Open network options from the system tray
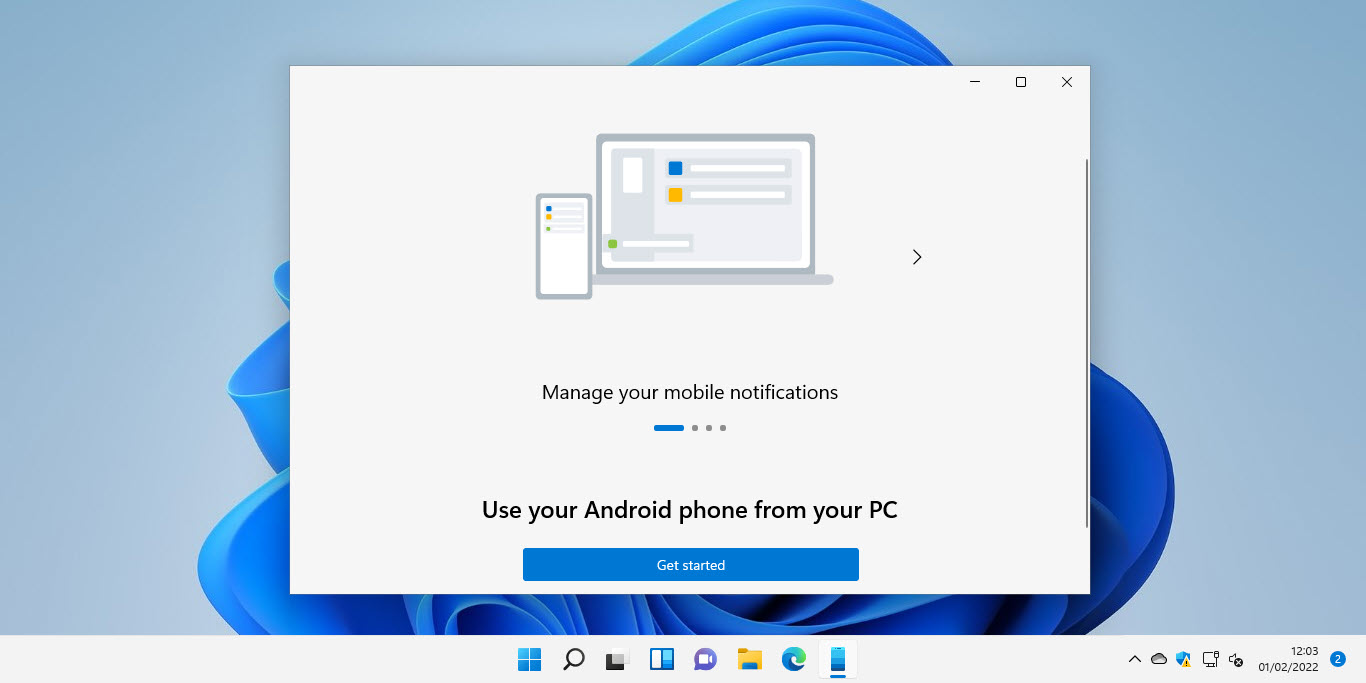The height and width of the screenshot is (683, 1366). pos(1210,659)
